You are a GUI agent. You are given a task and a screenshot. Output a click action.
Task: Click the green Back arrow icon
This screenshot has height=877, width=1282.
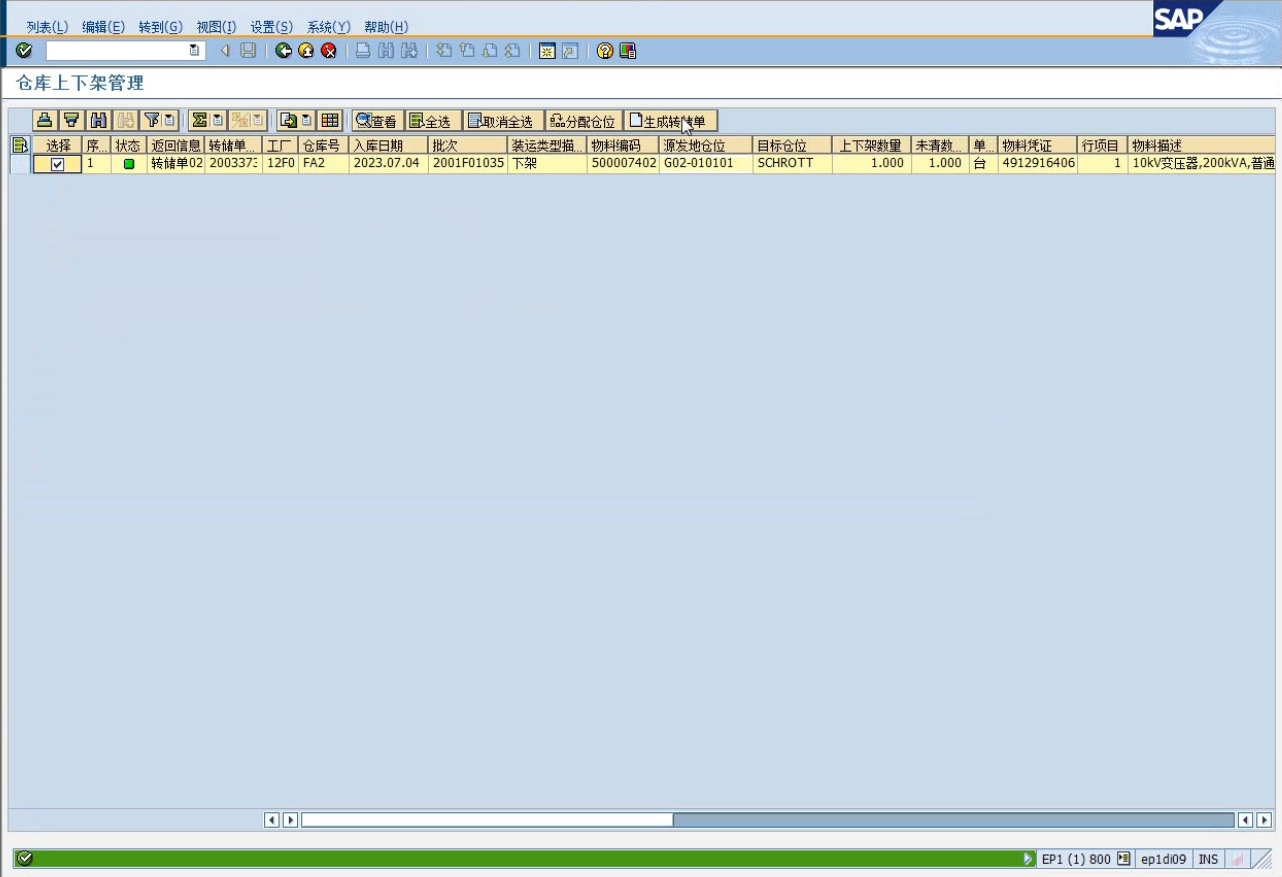[x=284, y=51]
